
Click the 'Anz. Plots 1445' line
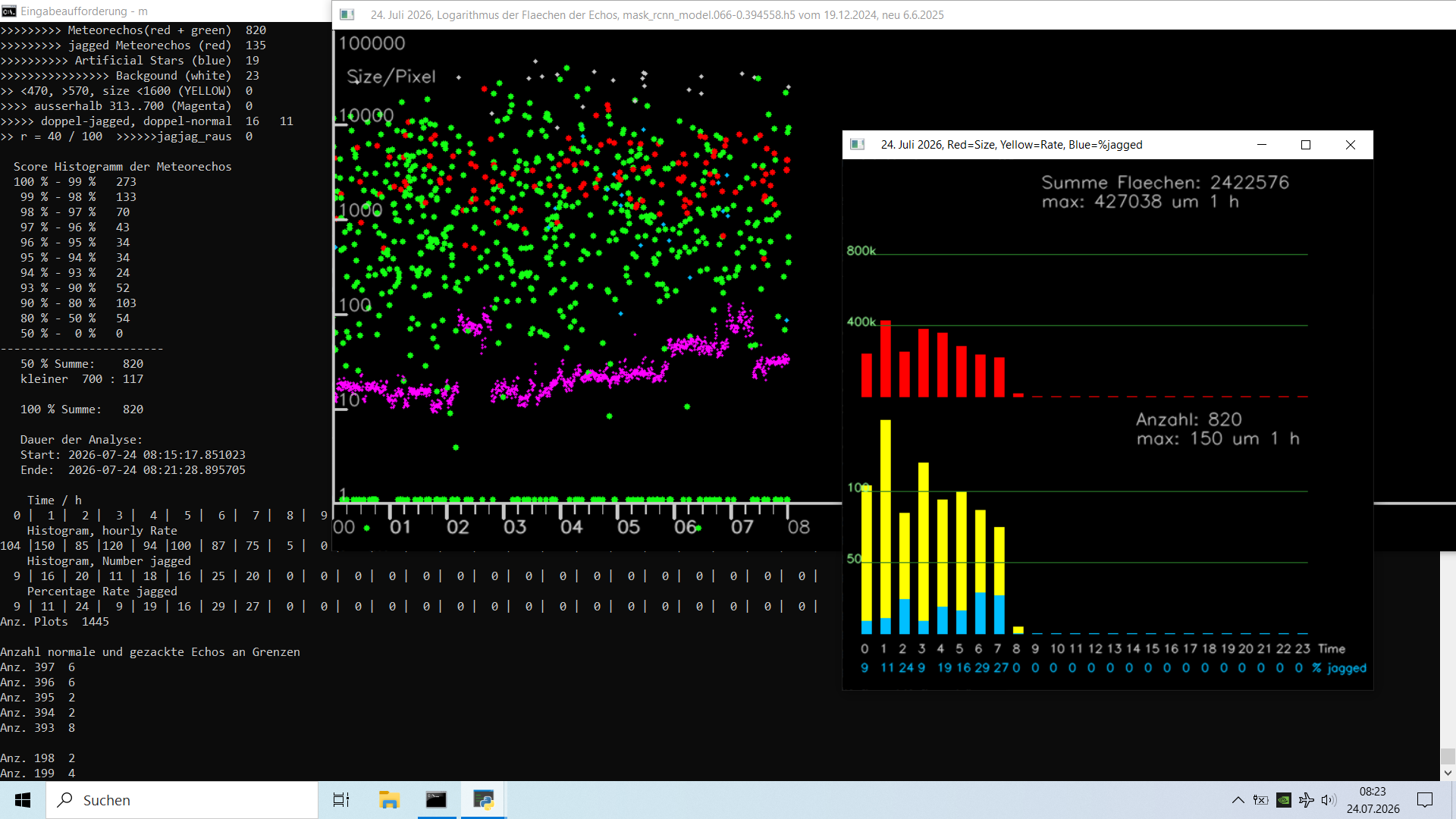[55, 622]
